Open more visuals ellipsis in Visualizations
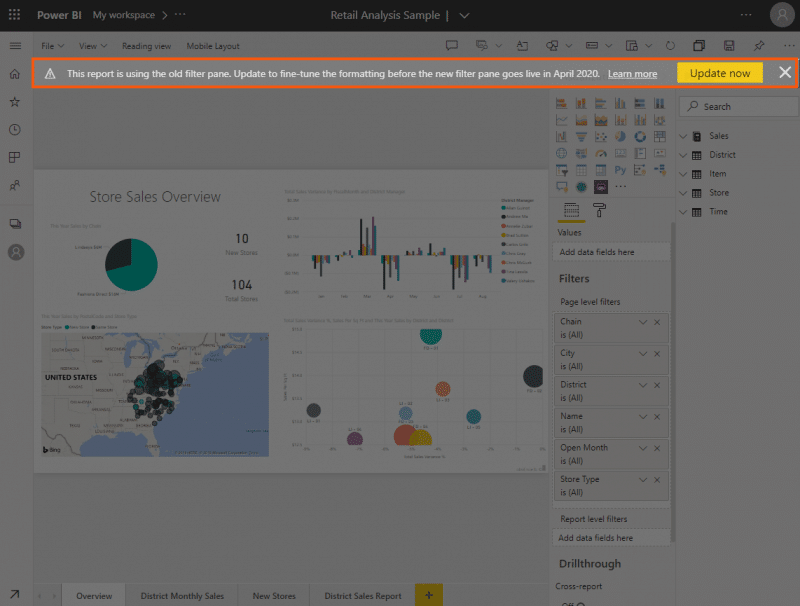Viewport: 800px width, 606px height. (620, 187)
